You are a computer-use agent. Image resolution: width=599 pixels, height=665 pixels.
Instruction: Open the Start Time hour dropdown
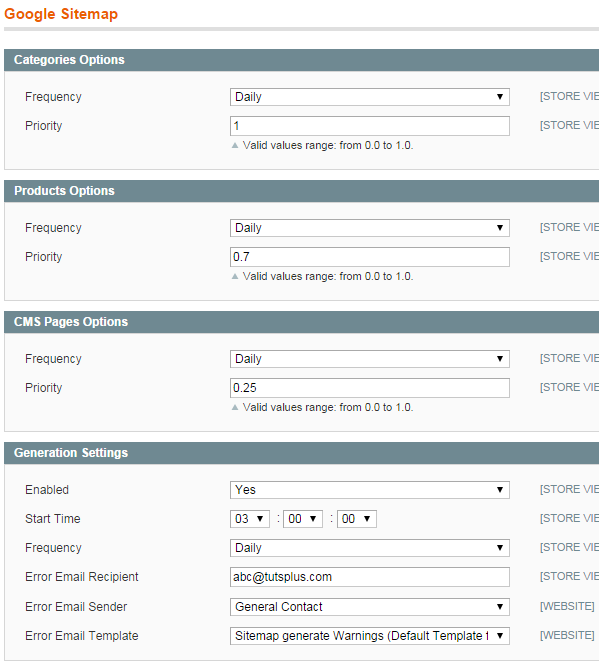249,519
